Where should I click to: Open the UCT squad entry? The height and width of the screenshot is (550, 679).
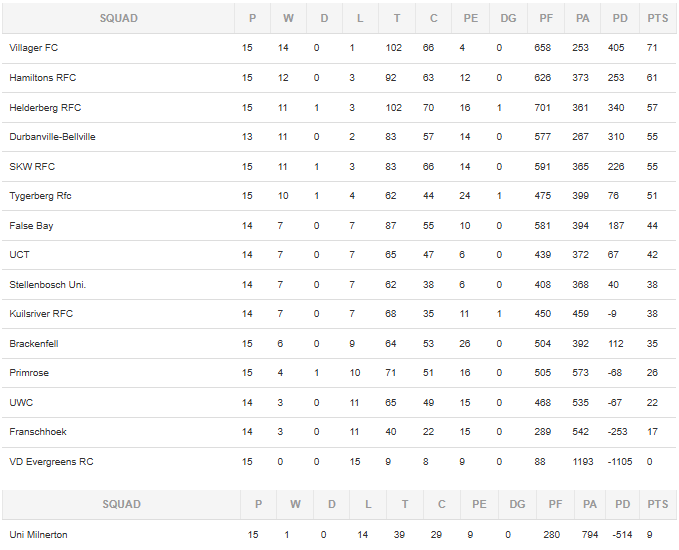pyautogui.click(x=19, y=255)
